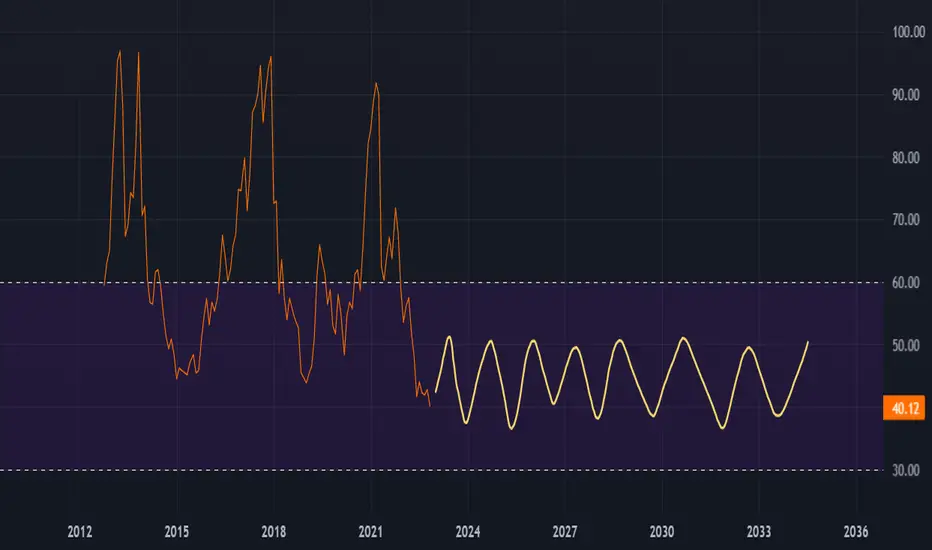This screenshot has height=550, width=932.
Task: Click the 70.00 price axis label
Action: tap(906, 220)
